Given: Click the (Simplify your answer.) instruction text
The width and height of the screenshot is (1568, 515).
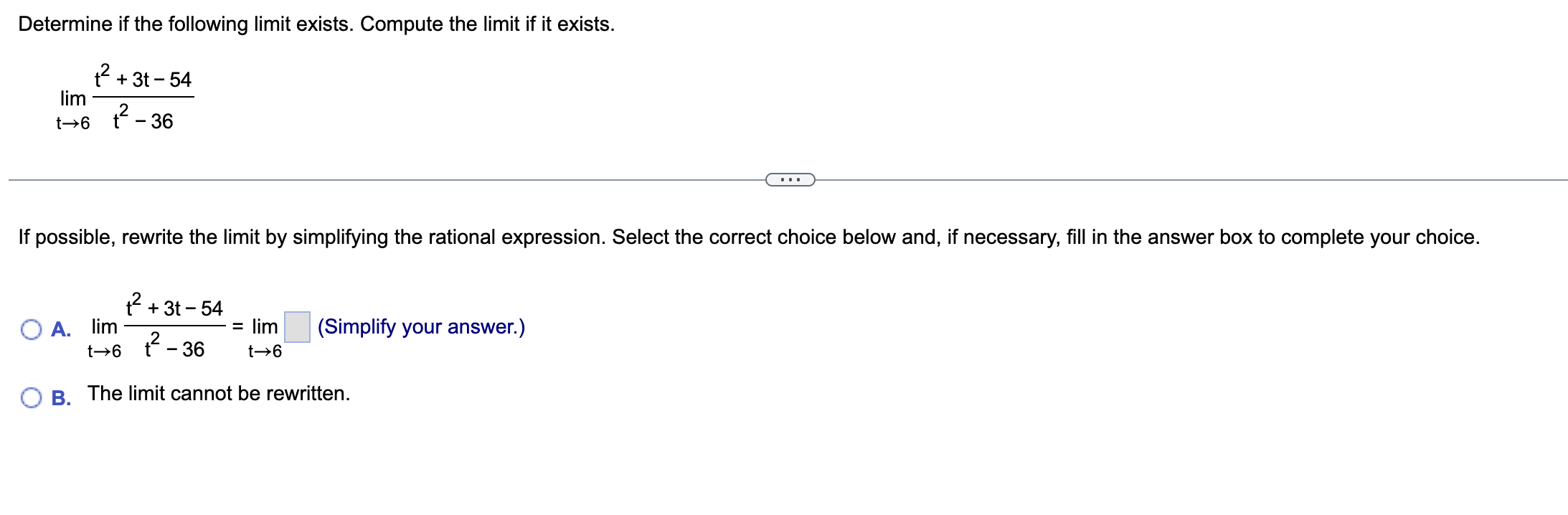Looking at the screenshot, I should [420, 327].
